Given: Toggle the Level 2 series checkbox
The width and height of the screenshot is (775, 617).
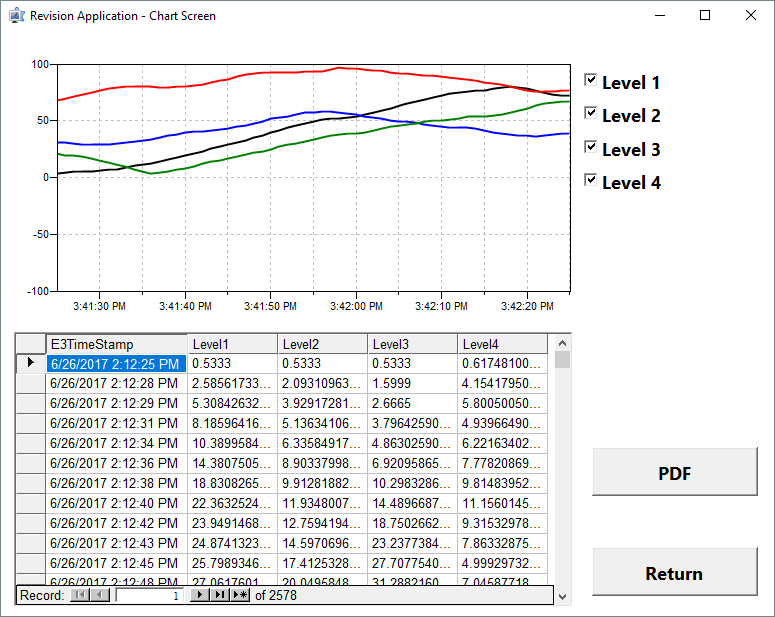Looking at the screenshot, I should coord(591,113).
